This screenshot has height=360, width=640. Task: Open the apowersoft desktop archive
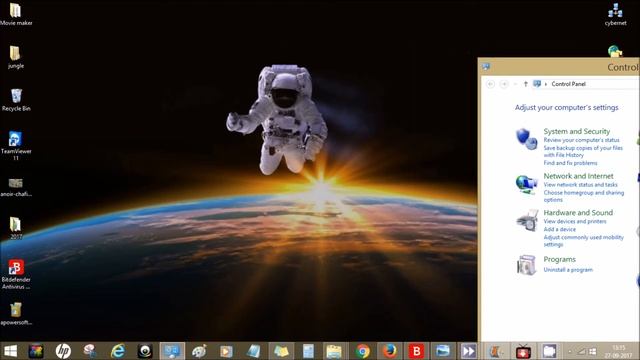[16, 313]
